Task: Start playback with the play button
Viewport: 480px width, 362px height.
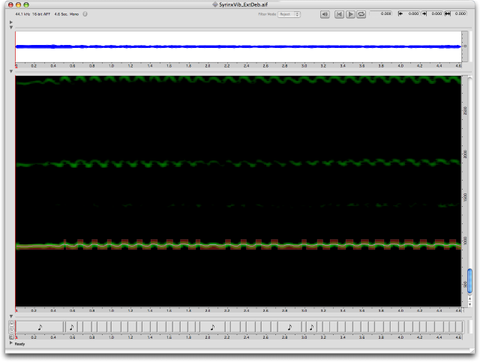Action: coord(350,14)
